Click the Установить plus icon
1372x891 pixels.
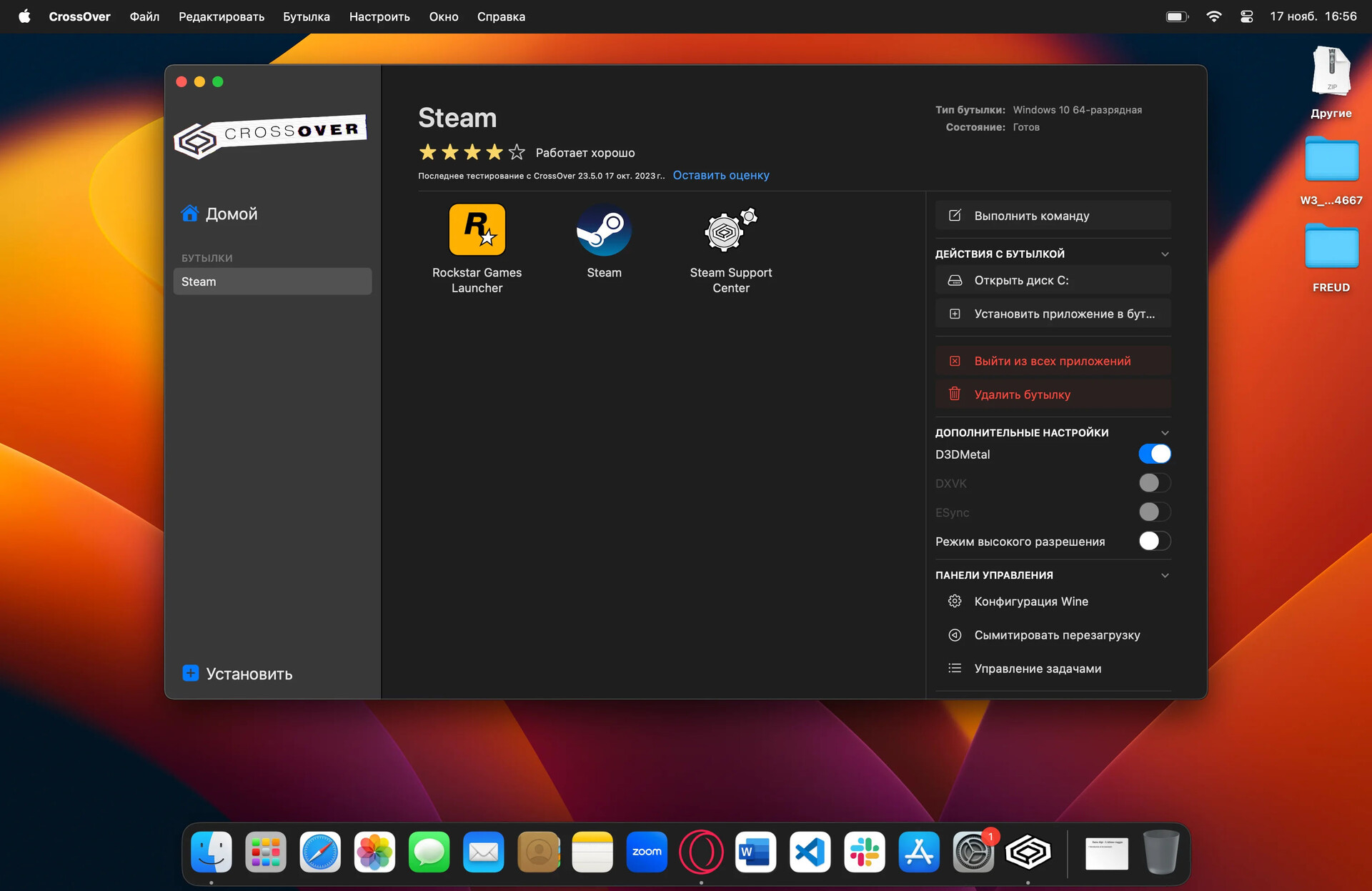click(190, 673)
